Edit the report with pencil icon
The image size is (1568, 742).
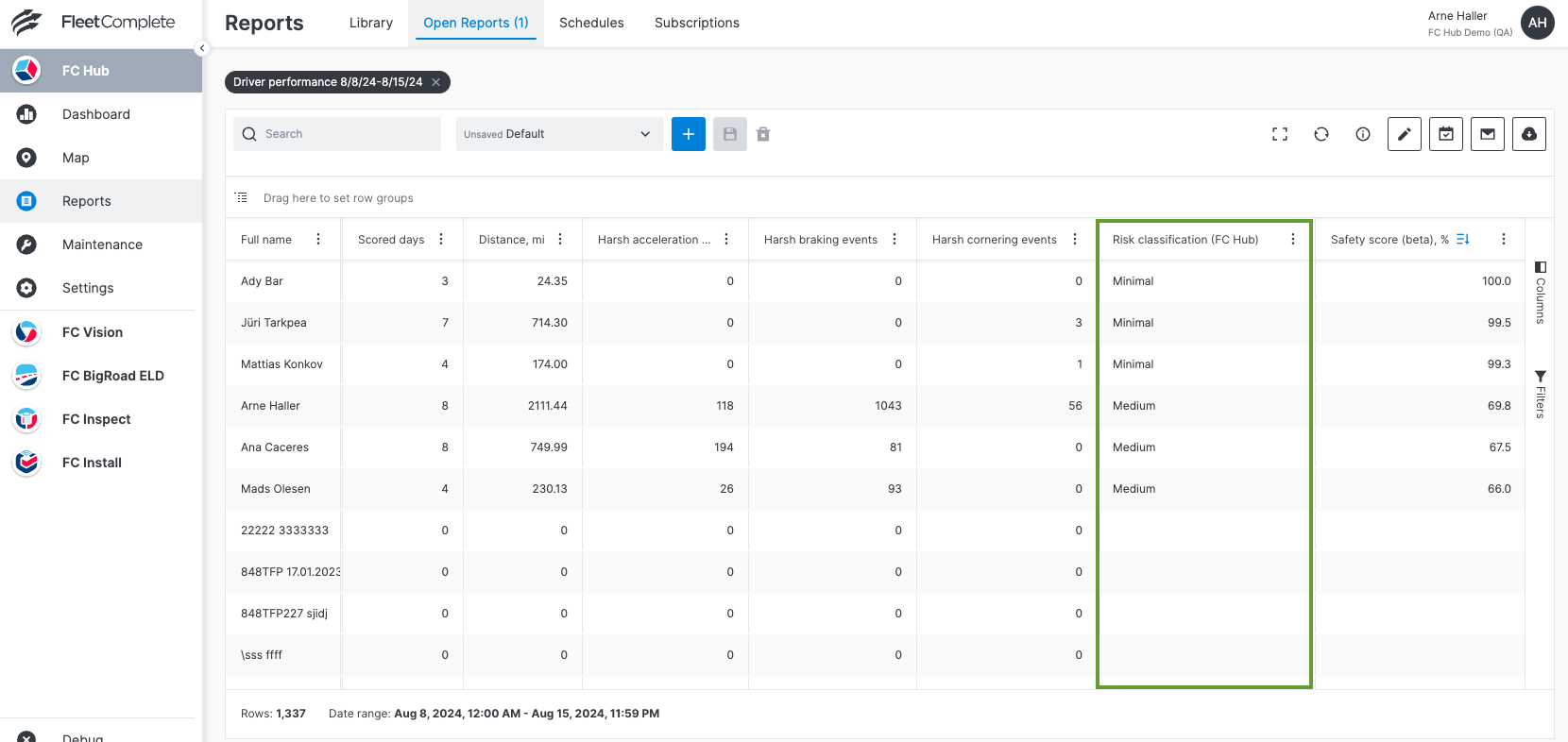(x=1405, y=134)
